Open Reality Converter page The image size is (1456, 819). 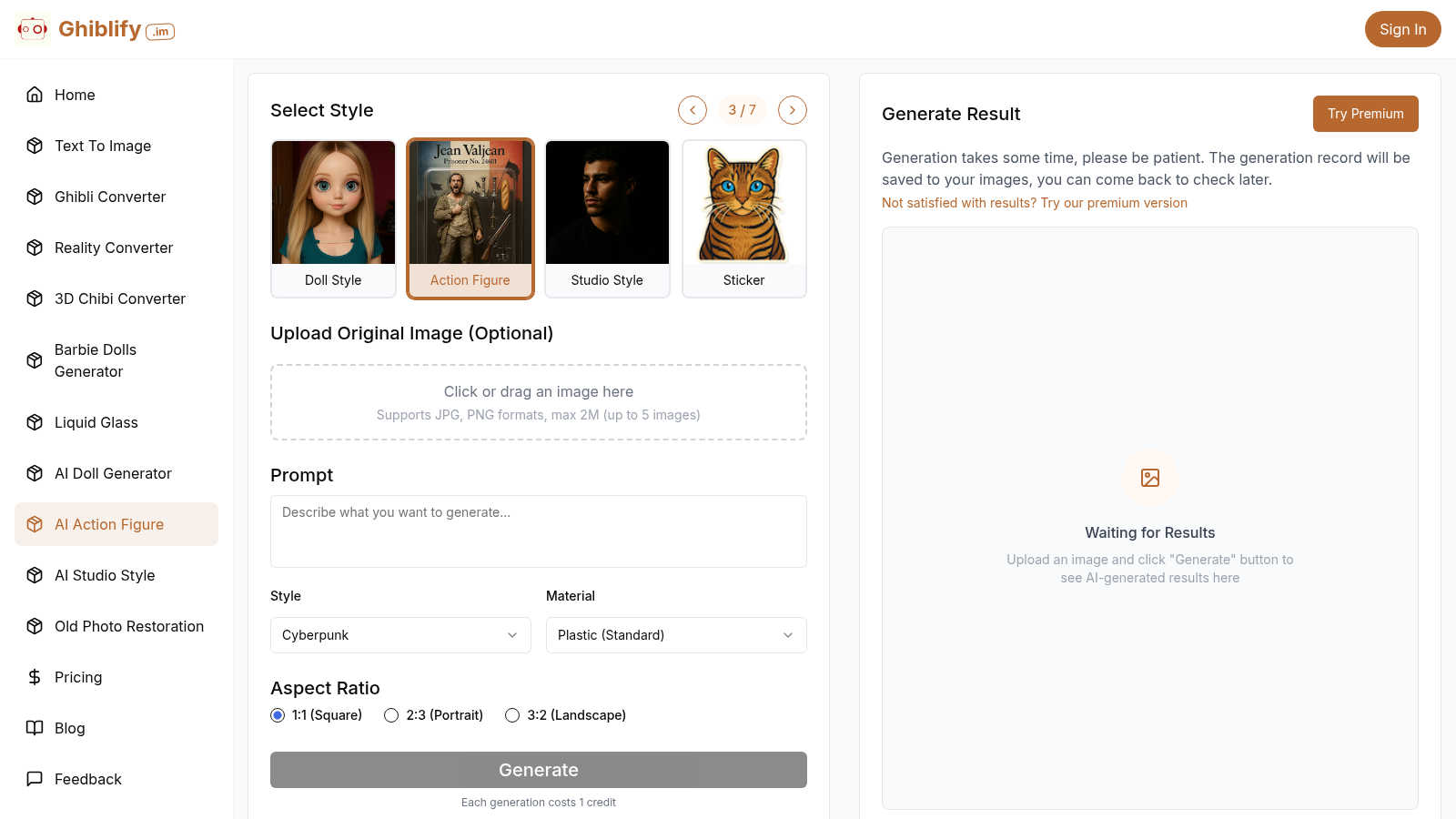tap(116, 248)
